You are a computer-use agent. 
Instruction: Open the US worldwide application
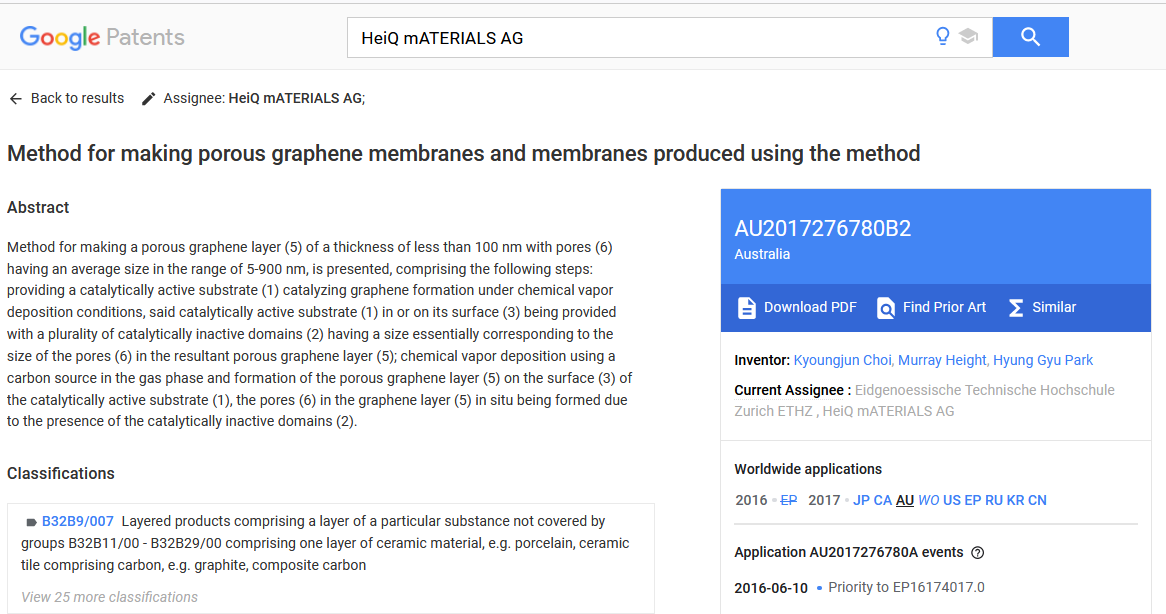coord(952,500)
